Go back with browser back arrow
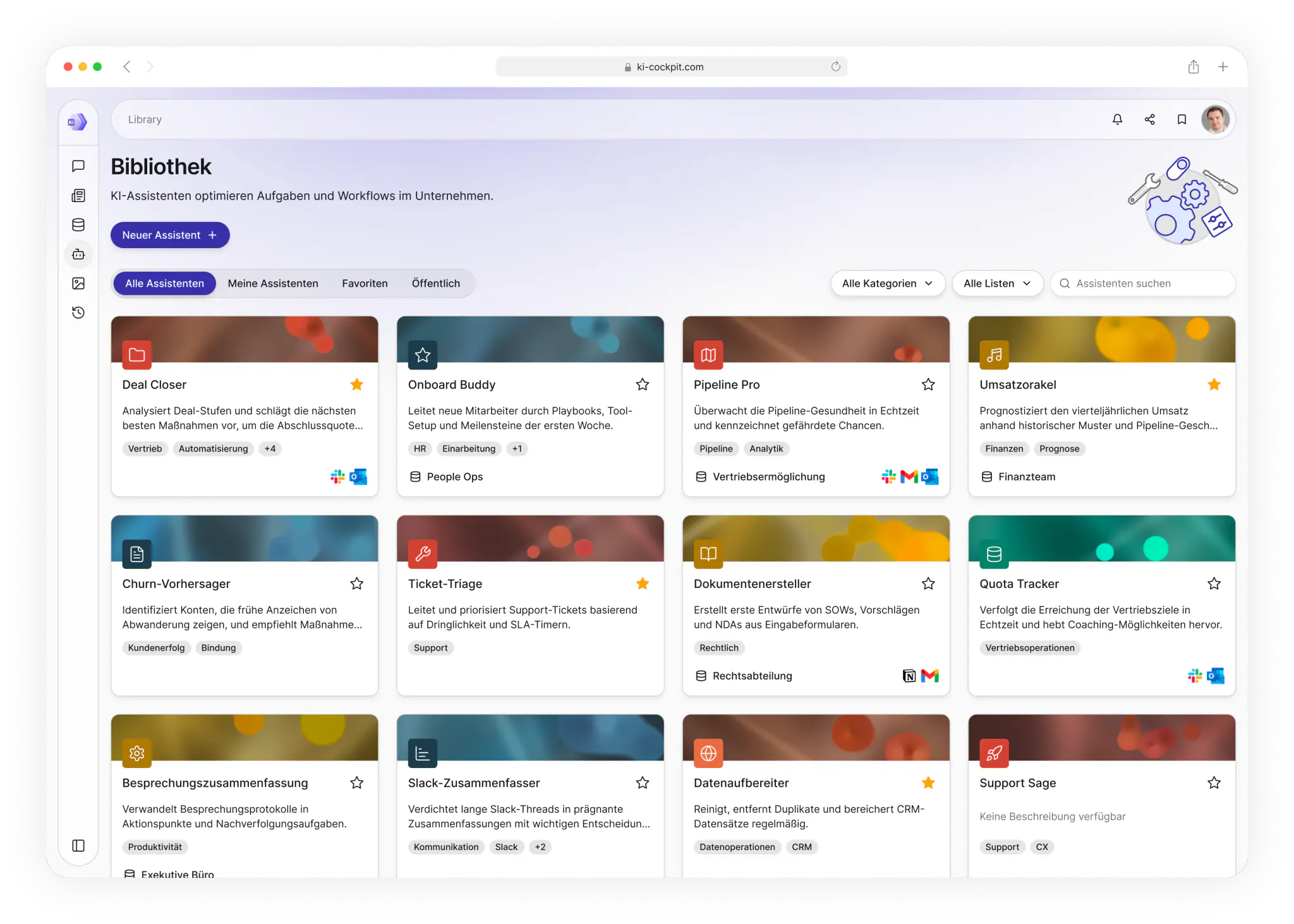The height and width of the screenshot is (924, 1294). click(x=127, y=66)
